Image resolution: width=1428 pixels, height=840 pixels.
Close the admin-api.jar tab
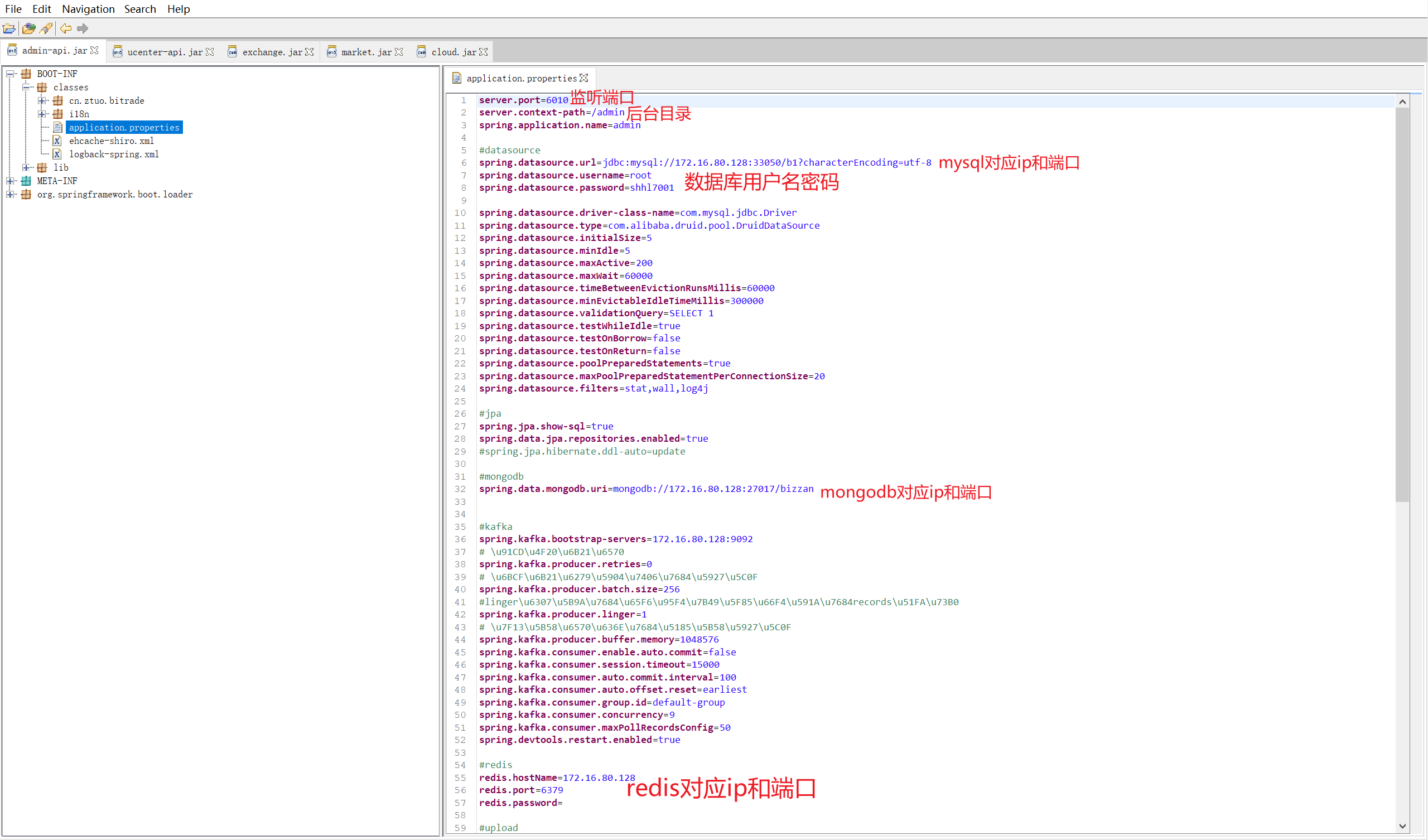click(x=95, y=50)
